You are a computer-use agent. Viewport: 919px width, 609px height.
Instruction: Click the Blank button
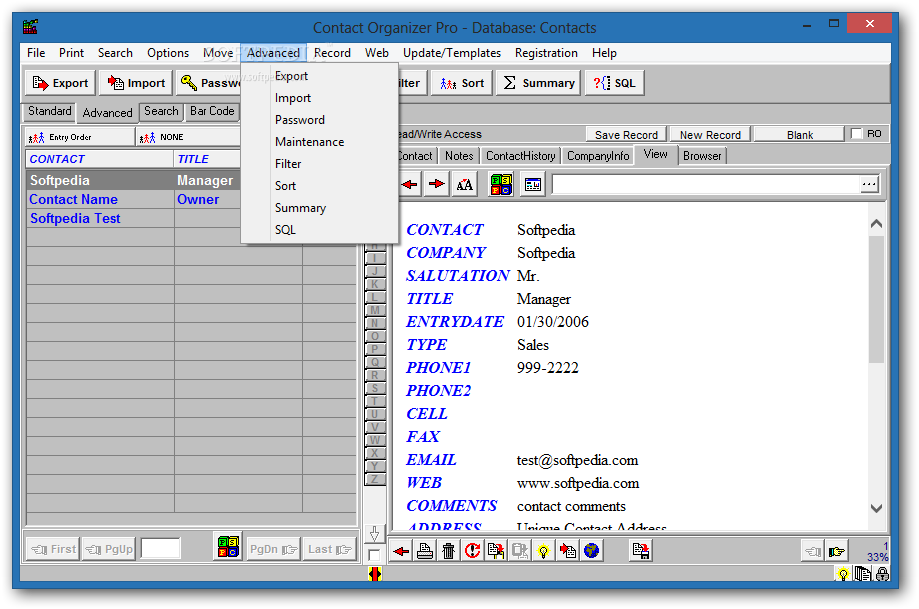click(799, 135)
